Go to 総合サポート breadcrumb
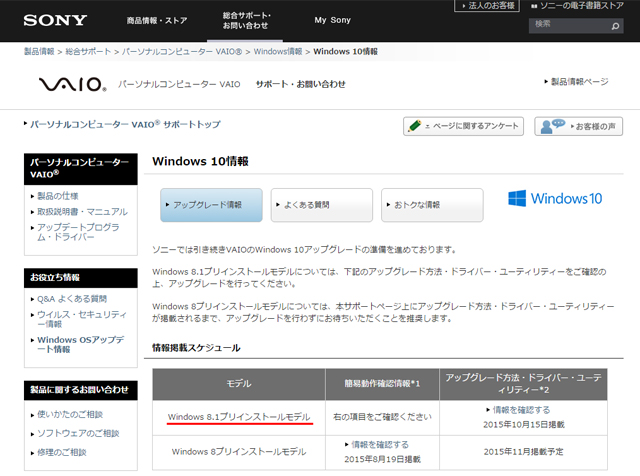Image resolution: width=640 pixels, height=476 pixels. (88, 51)
